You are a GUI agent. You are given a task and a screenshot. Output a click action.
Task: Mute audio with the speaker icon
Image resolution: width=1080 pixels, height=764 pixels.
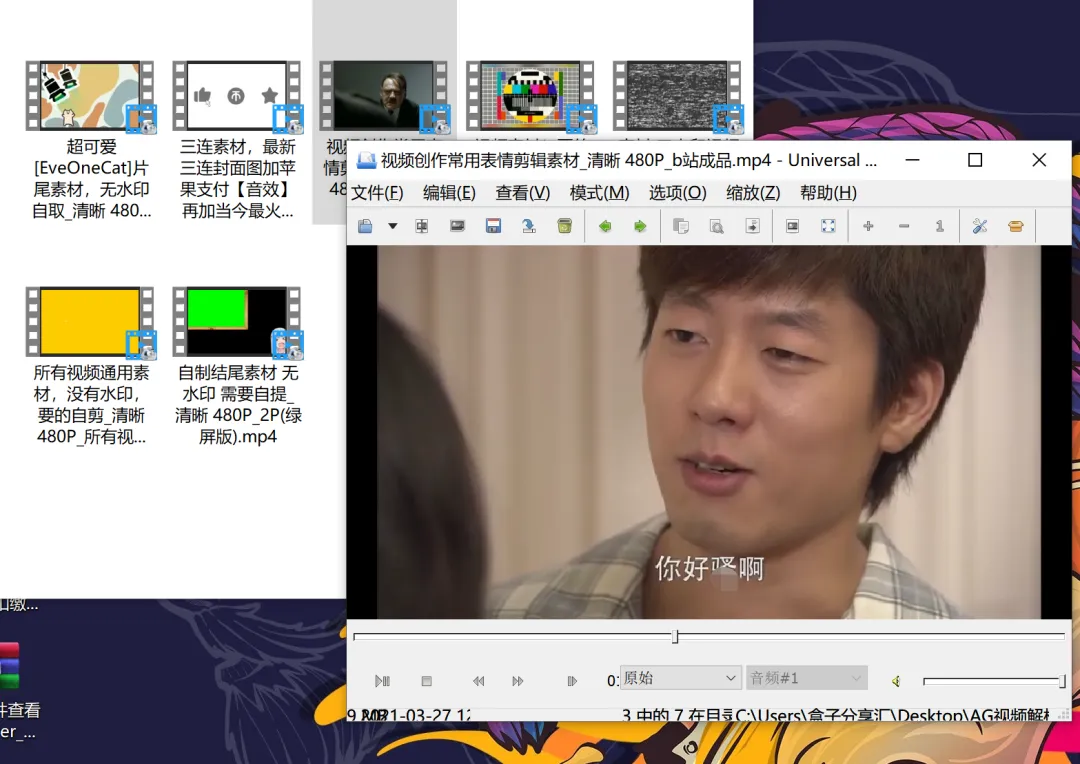pyautogui.click(x=896, y=681)
